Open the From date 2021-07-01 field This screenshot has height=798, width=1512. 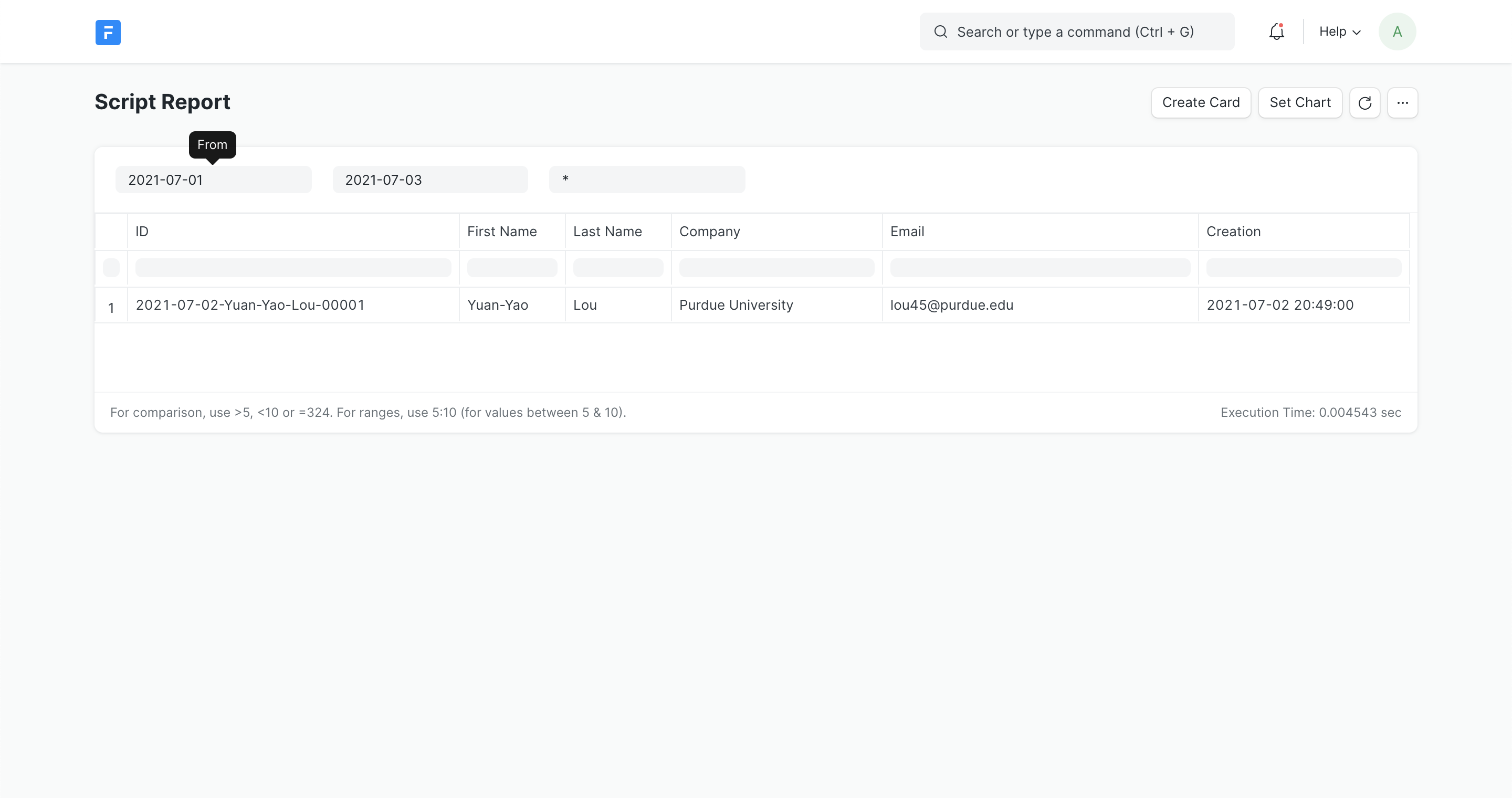[213, 180]
